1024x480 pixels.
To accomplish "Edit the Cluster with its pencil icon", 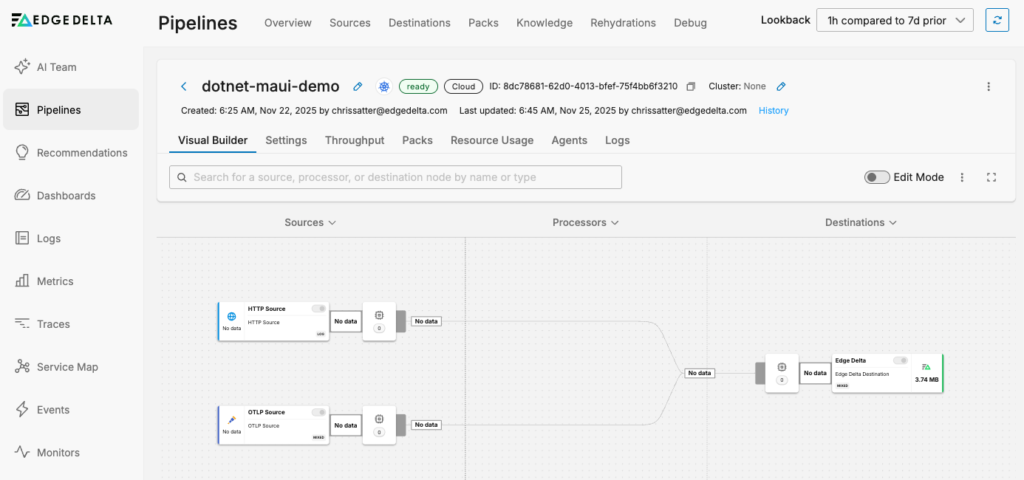I will coord(781,87).
